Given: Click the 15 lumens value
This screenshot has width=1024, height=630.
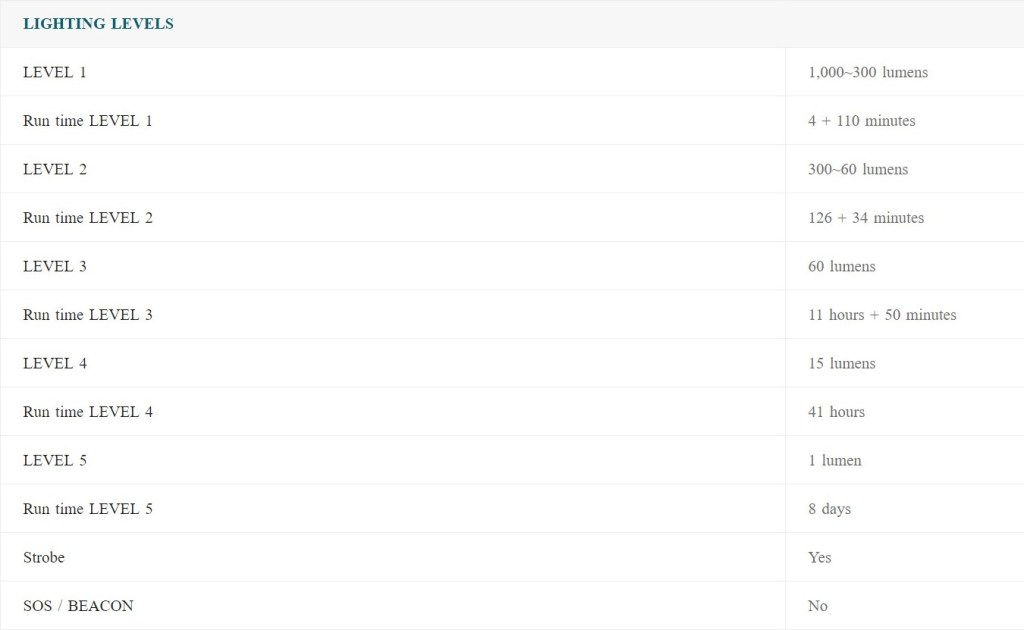Looking at the screenshot, I should [x=842, y=363].
